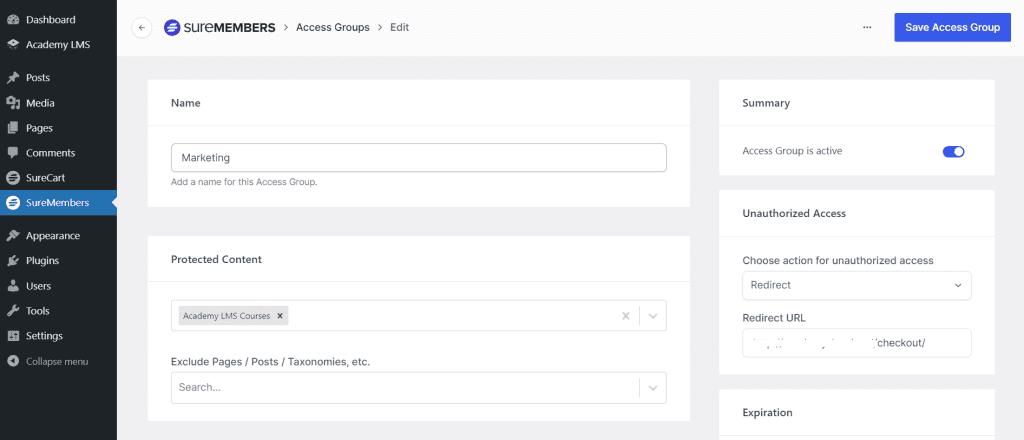Click the Users person icon

click(x=12, y=286)
